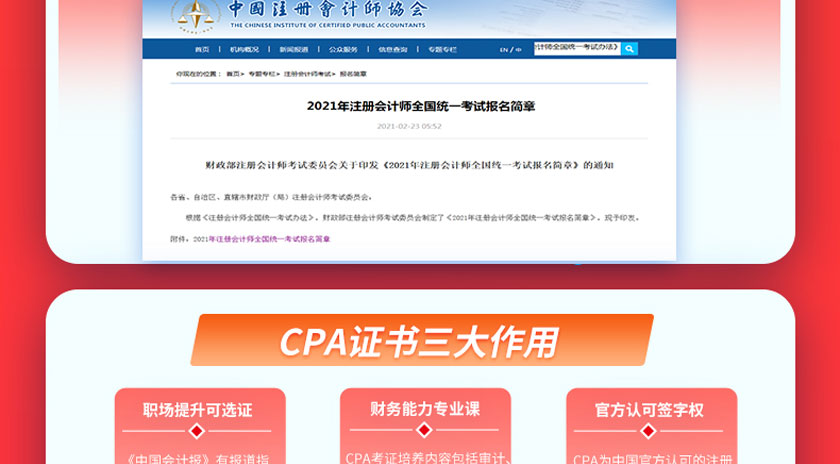The width and height of the screenshot is (840, 464).
Task: Open the 机构概况 menu item
Action: pos(244,49)
